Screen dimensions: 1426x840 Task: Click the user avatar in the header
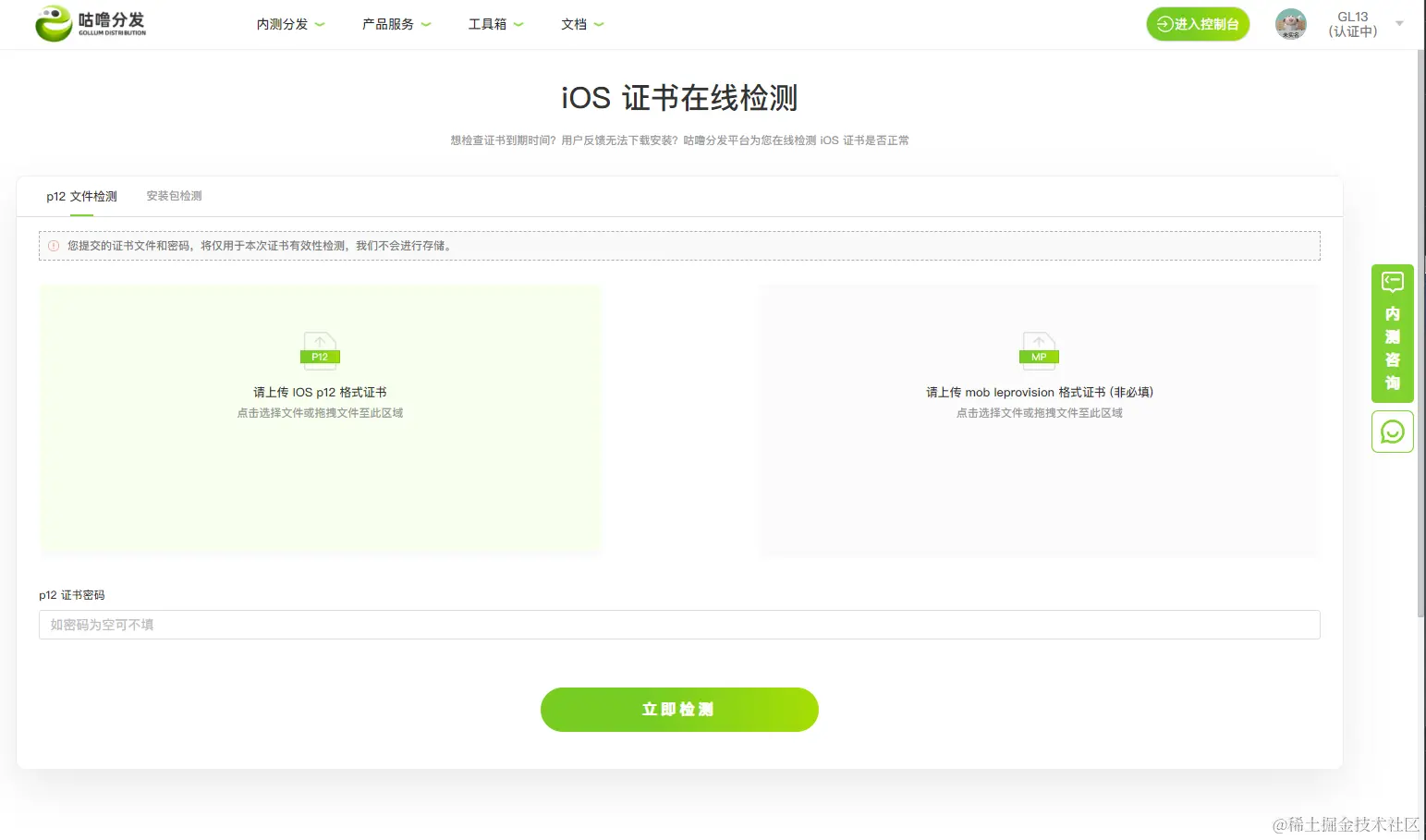(x=1290, y=23)
